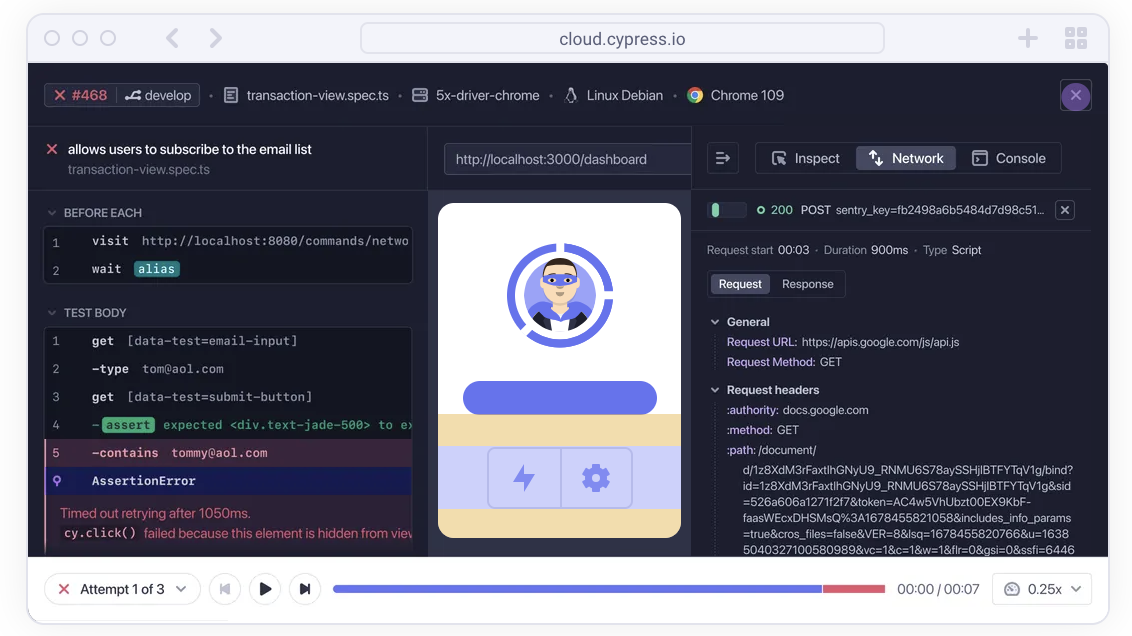Click the :method GET header line
This screenshot has height=636, width=1132.
click(x=762, y=430)
